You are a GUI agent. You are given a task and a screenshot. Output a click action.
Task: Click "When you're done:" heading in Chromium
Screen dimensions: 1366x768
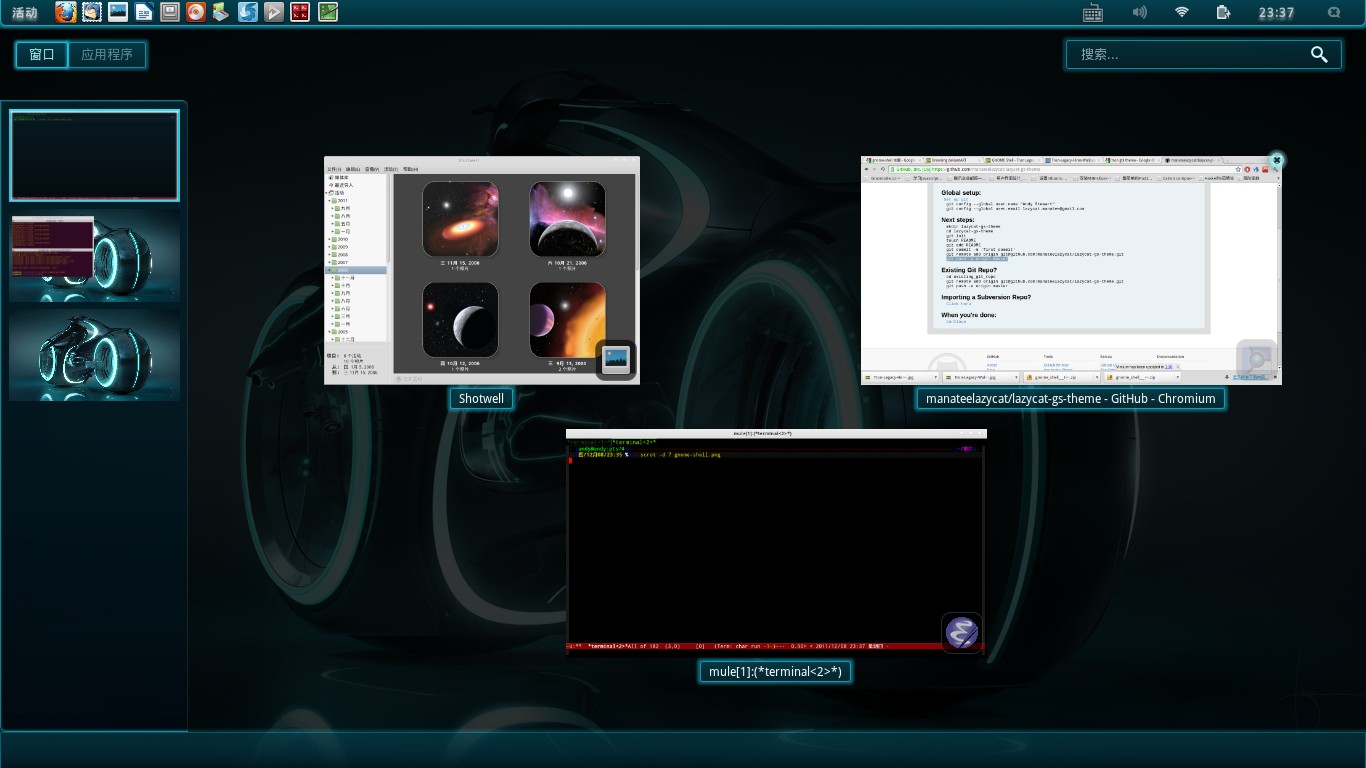tap(968, 315)
